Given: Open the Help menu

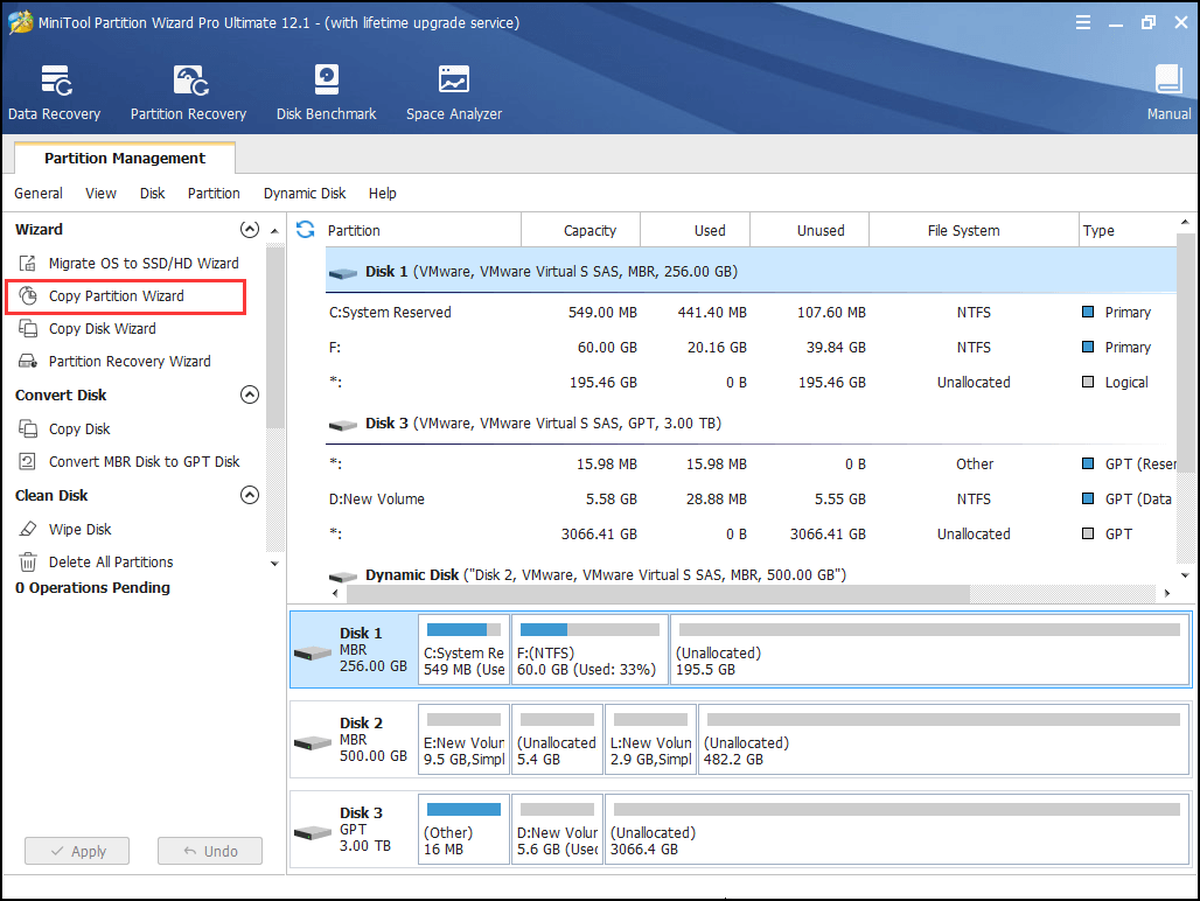Looking at the screenshot, I should (x=382, y=193).
